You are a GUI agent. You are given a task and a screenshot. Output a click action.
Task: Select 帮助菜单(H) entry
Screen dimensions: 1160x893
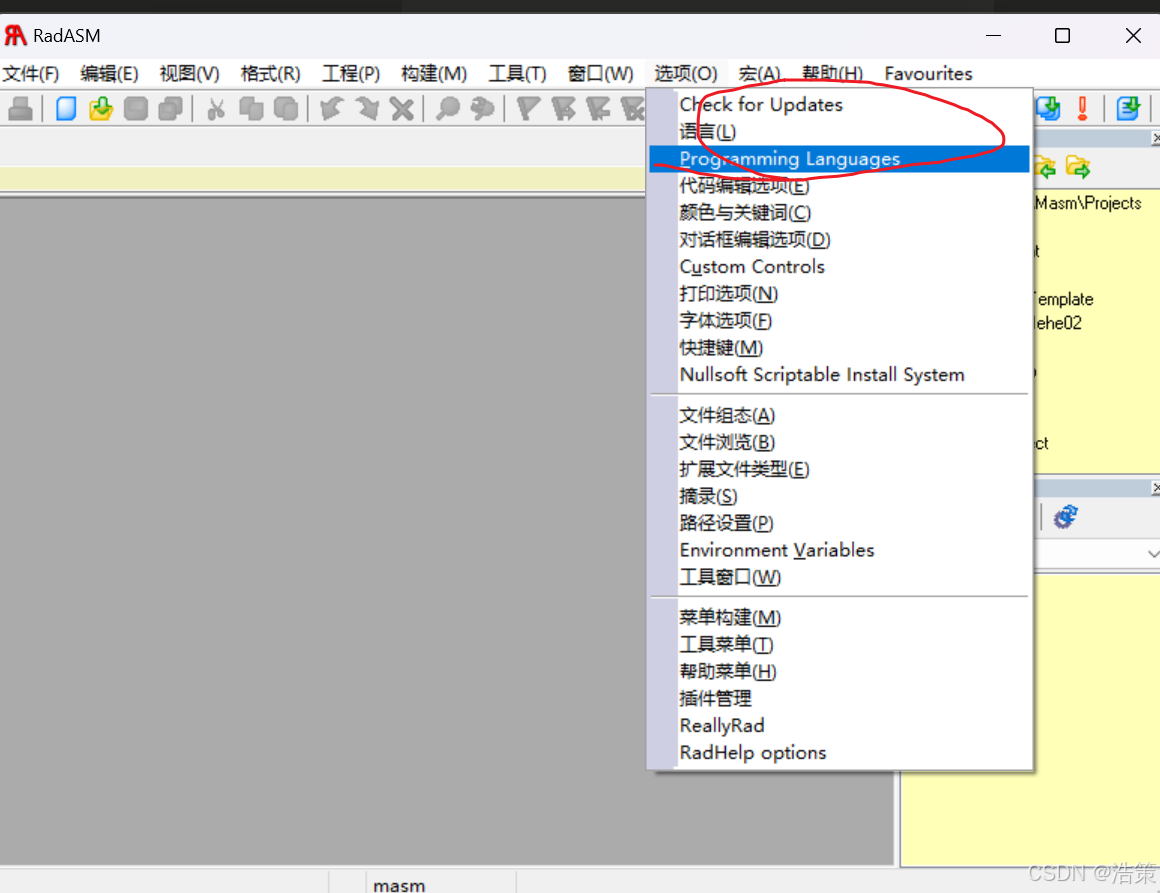click(x=839, y=672)
